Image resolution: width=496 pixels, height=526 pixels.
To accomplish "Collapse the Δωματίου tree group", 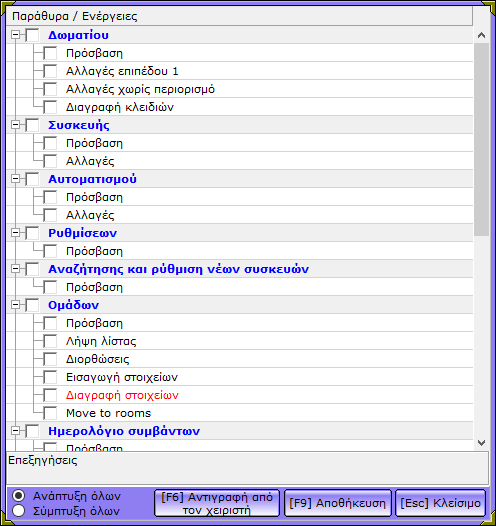I will pyautogui.click(x=15, y=35).
